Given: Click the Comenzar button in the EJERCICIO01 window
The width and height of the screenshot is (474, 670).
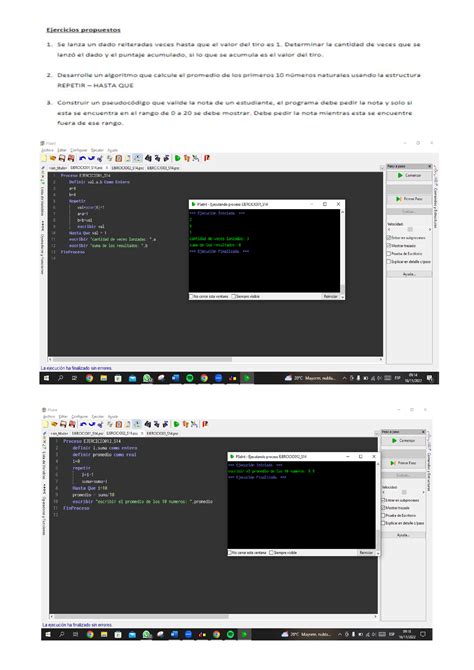Looking at the screenshot, I should click(409, 176).
